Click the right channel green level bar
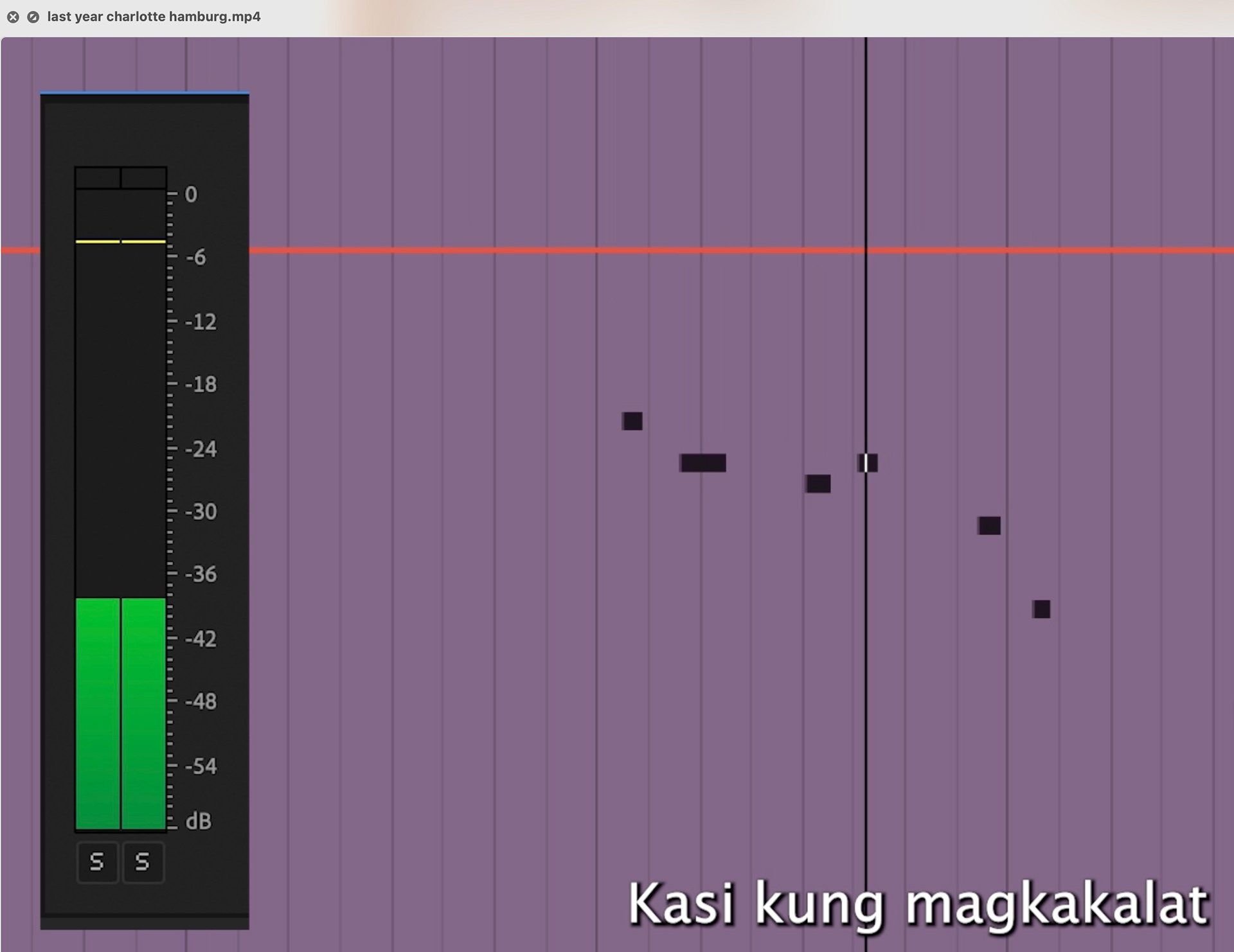This screenshot has width=1234, height=952. coord(143,713)
